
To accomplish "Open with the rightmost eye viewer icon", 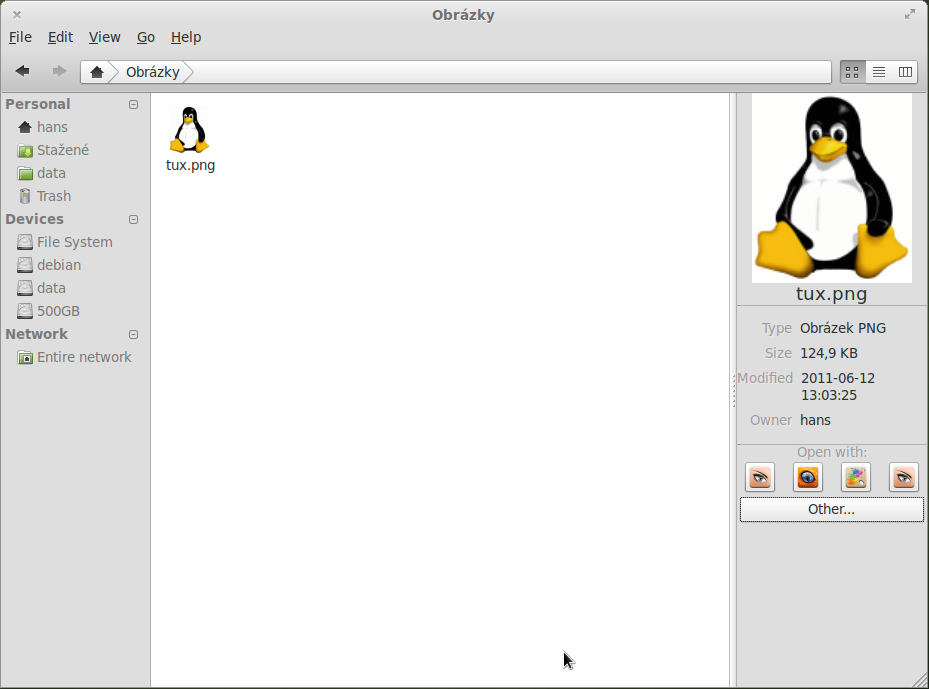I will point(904,477).
